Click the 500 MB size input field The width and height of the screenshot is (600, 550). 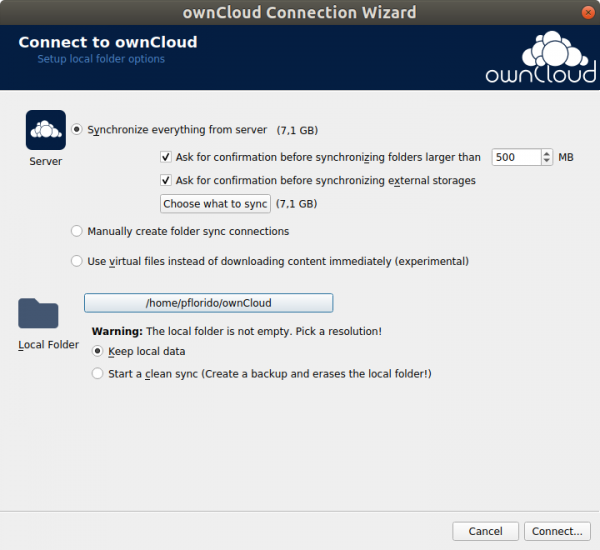(517, 157)
